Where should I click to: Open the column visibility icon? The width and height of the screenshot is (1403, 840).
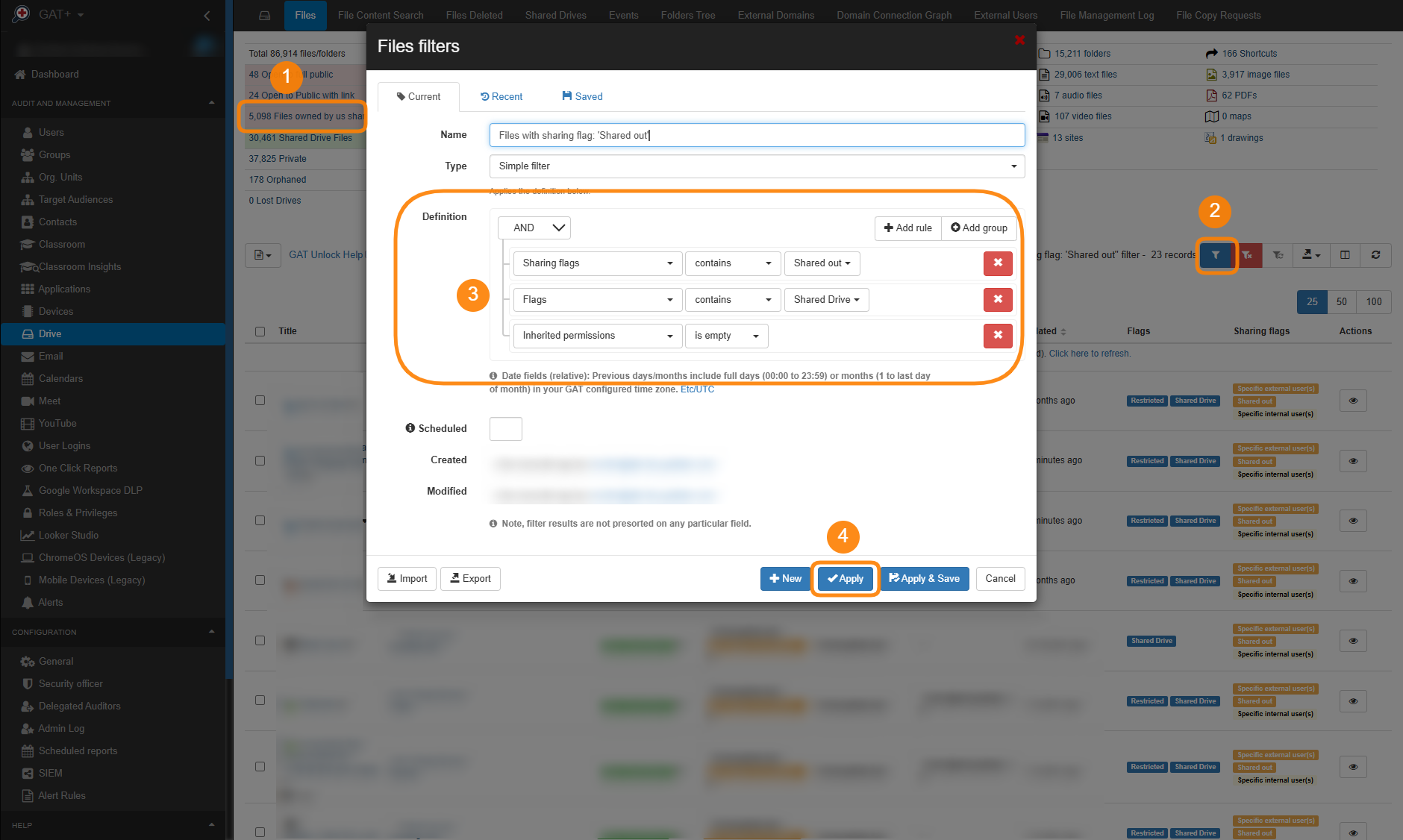pos(1344,255)
